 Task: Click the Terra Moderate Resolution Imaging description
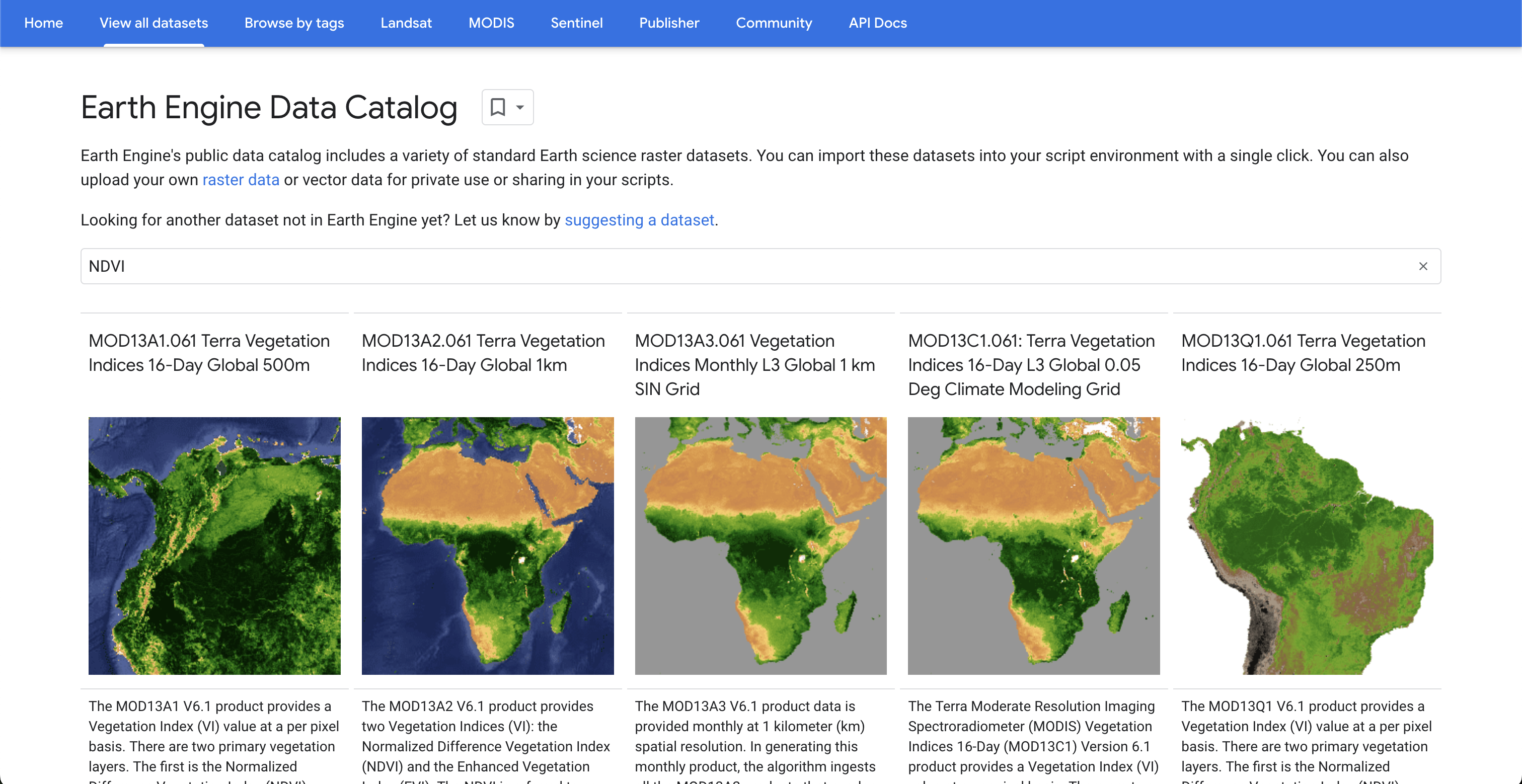[1033, 740]
